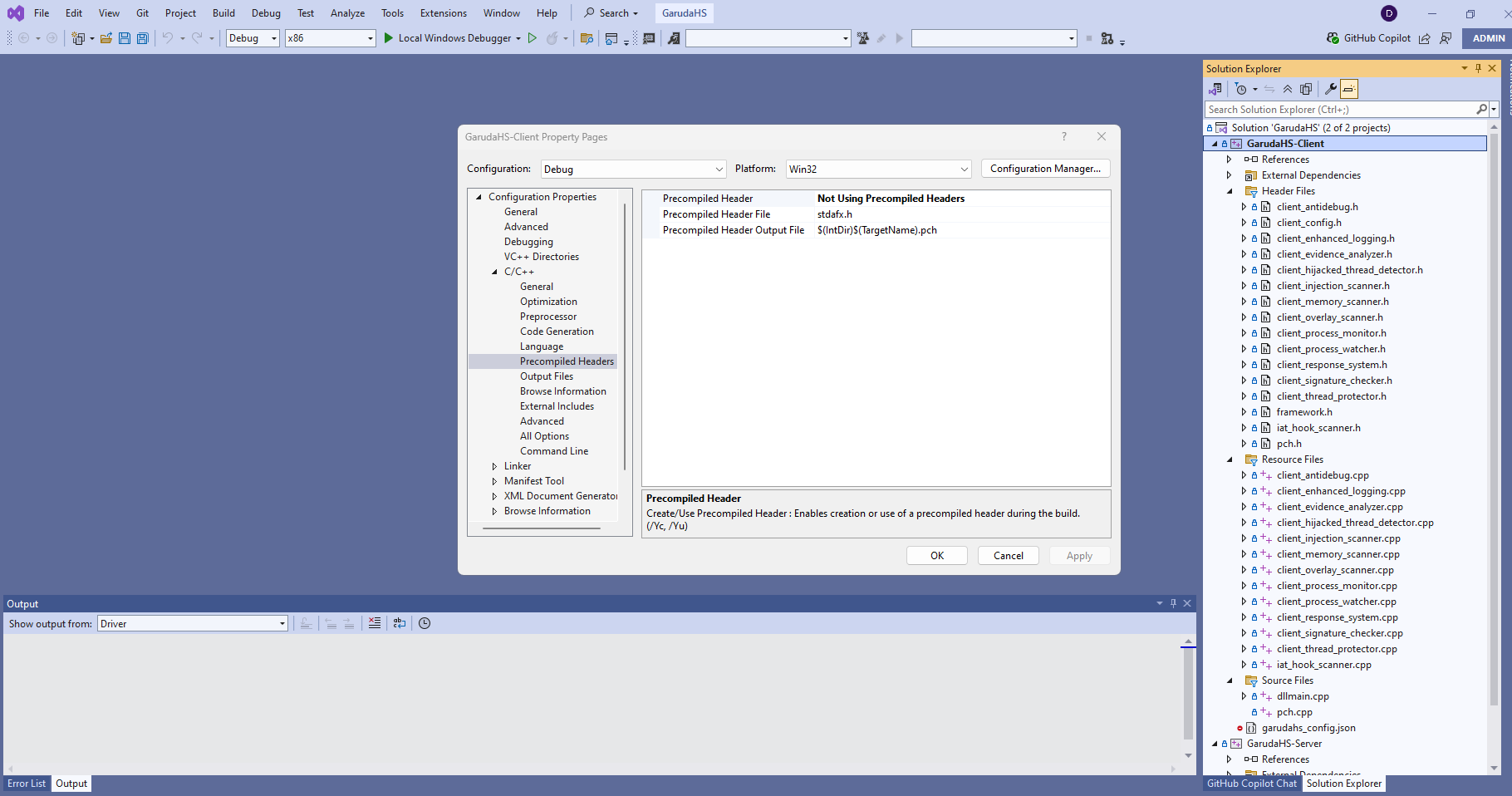1512x796 pixels.
Task: Click the GitHub Copilot status icon
Action: click(1333, 38)
